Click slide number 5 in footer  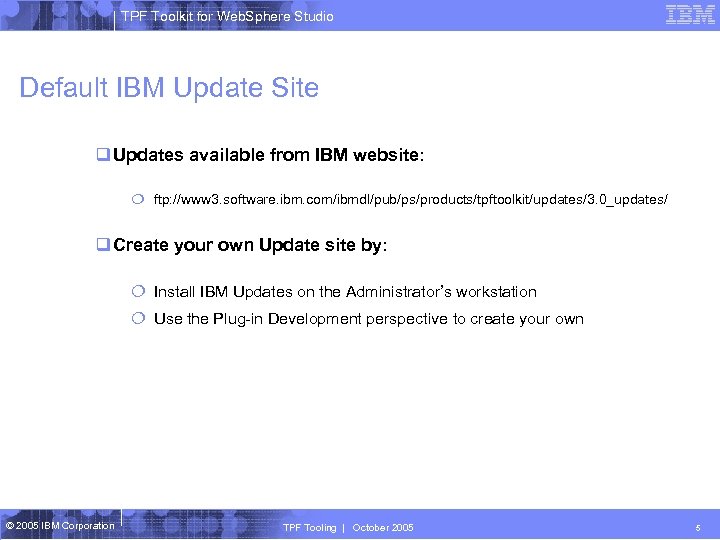point(698,528)
